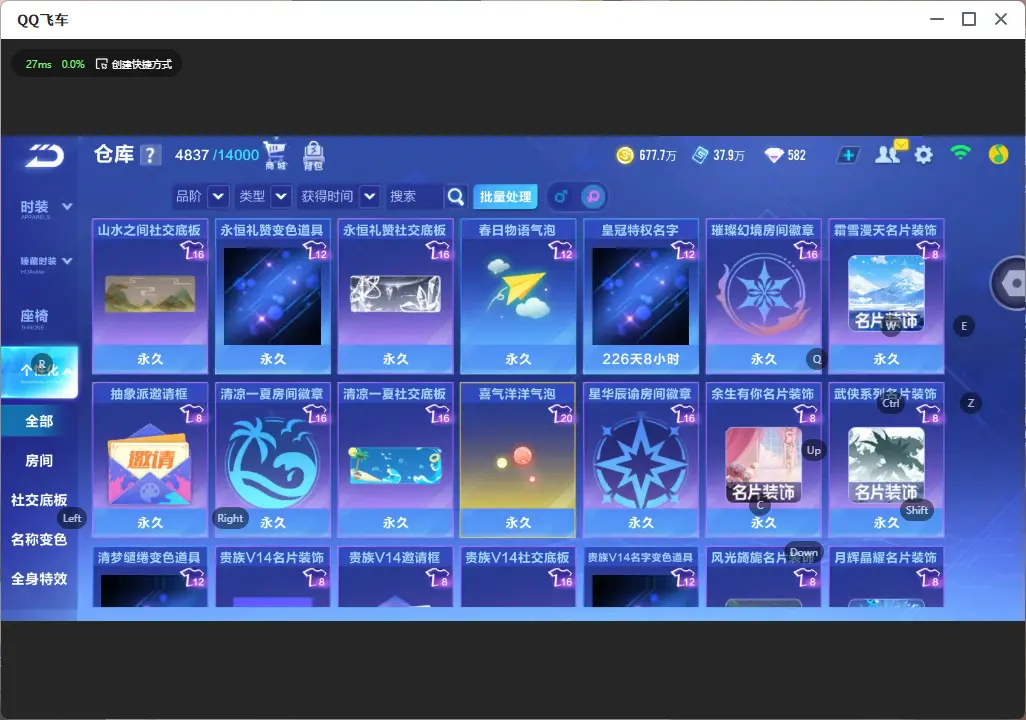This screenshot has height=720, width=1026.
Task: Select 皇冠特权名字 item card
Action: coord(641,296)
